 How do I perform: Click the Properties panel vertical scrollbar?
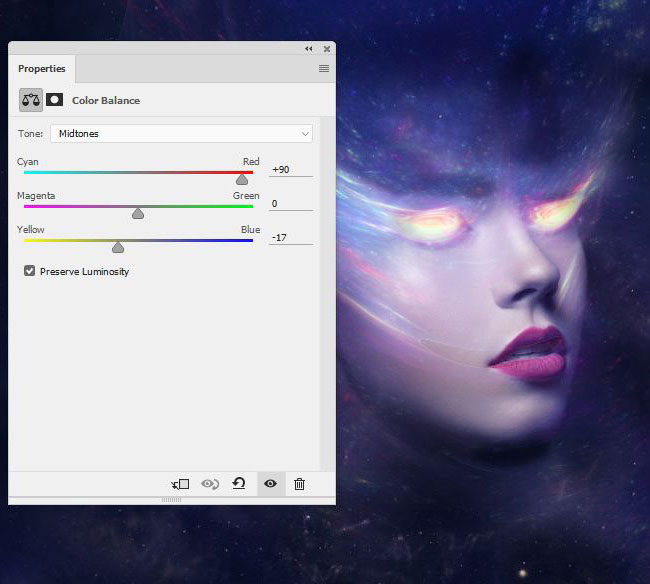327,293
